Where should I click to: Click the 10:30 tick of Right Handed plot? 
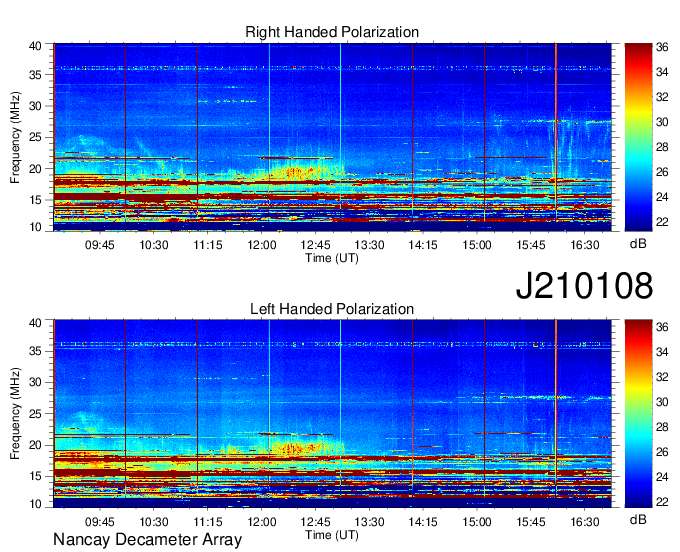coord(154,245)
